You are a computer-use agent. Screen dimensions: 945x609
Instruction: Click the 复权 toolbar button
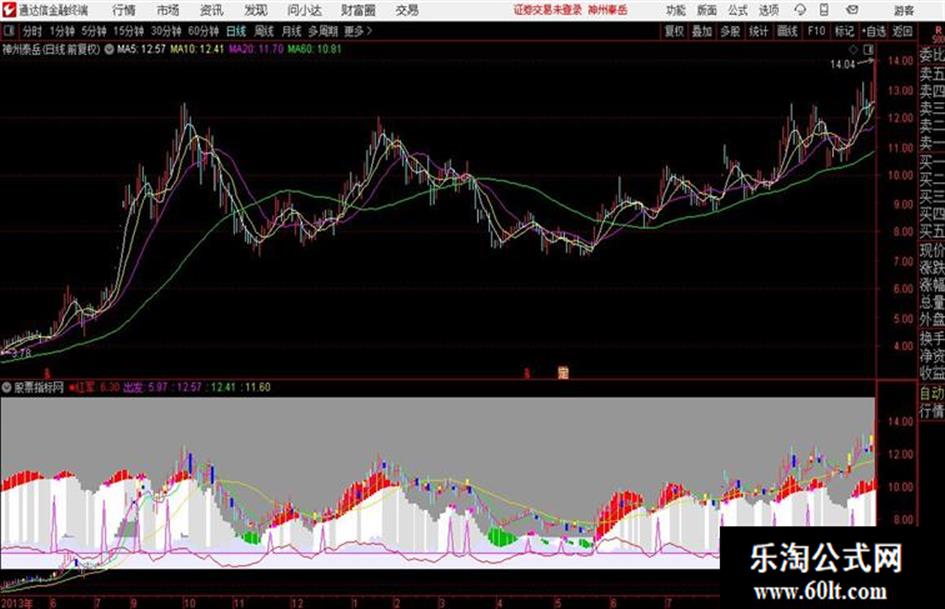point(674,31)
